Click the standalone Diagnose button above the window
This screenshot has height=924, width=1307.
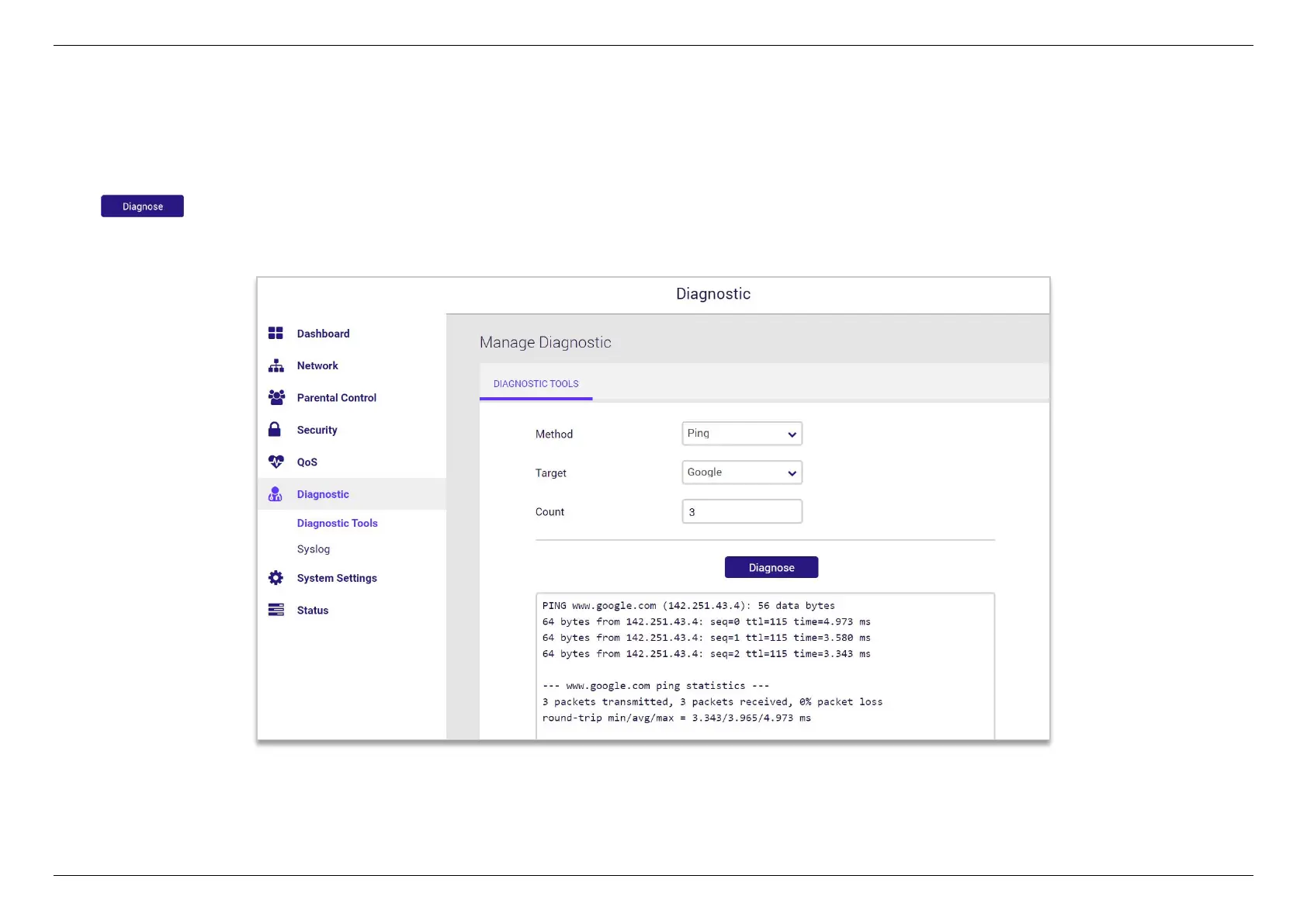tap(142, 206)
